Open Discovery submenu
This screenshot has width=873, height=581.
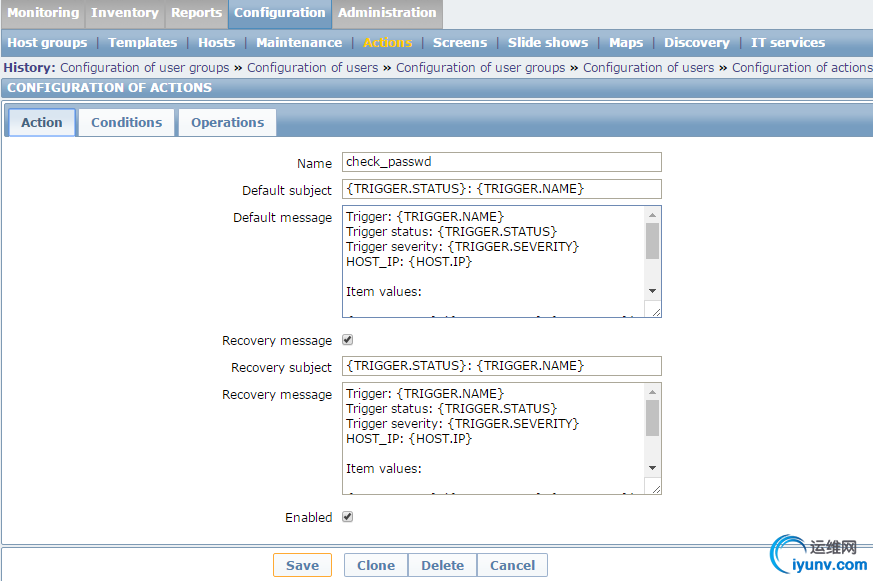697,43
